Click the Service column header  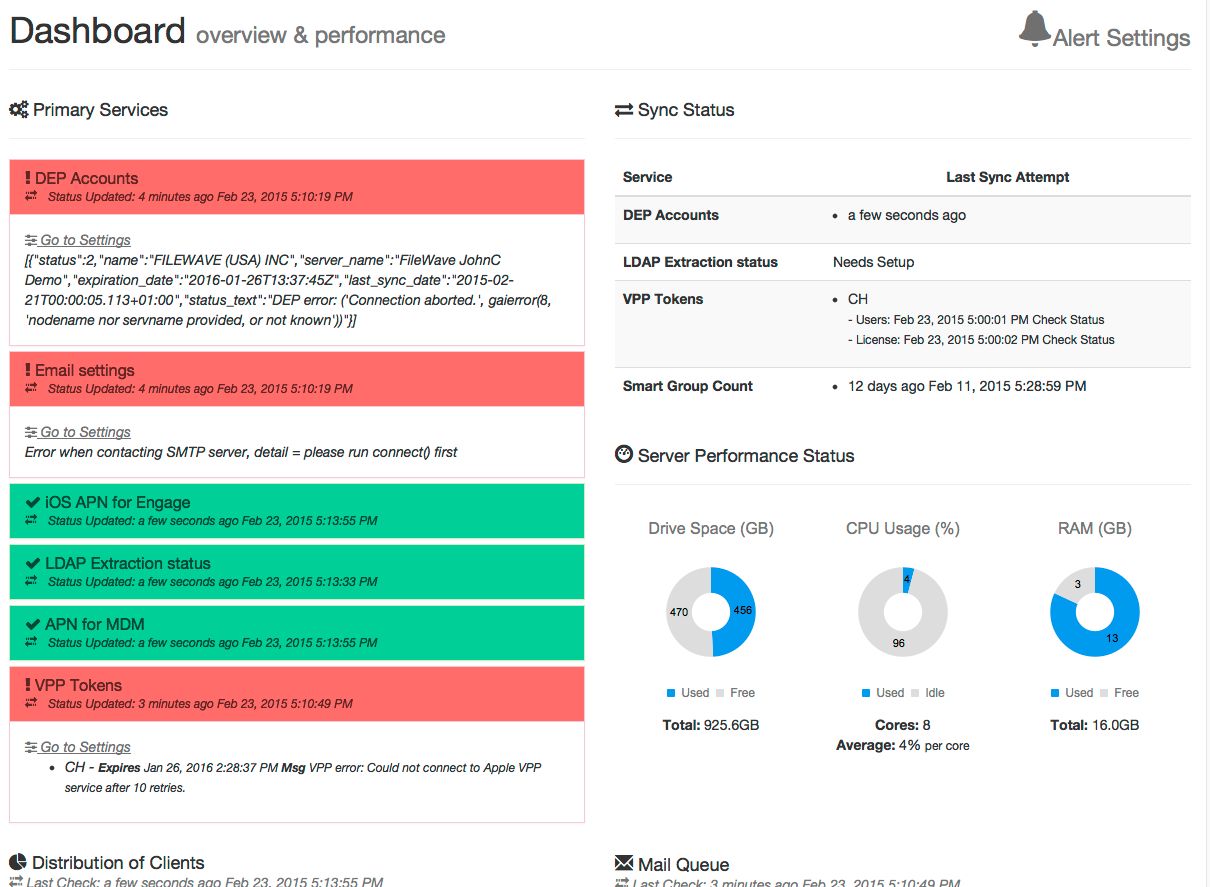pos(646,177)
